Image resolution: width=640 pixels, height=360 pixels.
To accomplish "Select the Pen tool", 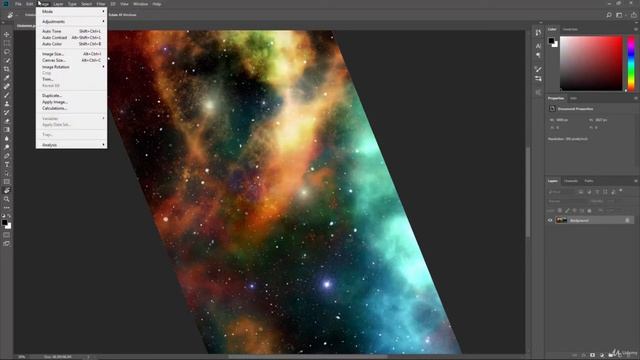I will coord(7,156).
